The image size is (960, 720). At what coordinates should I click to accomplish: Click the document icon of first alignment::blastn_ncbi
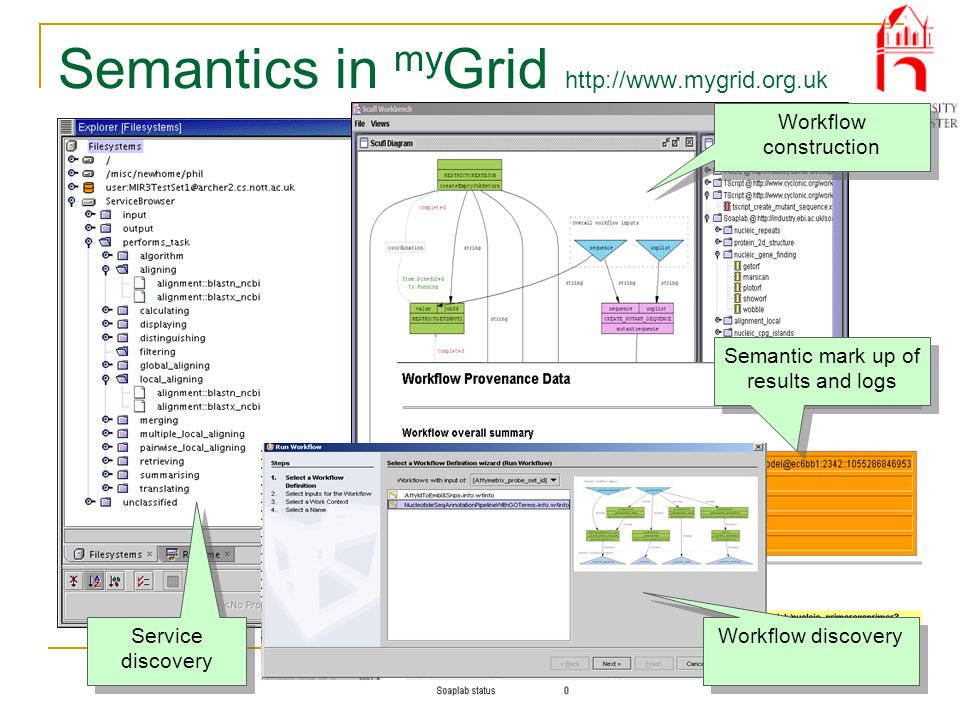tap(140, 283)
